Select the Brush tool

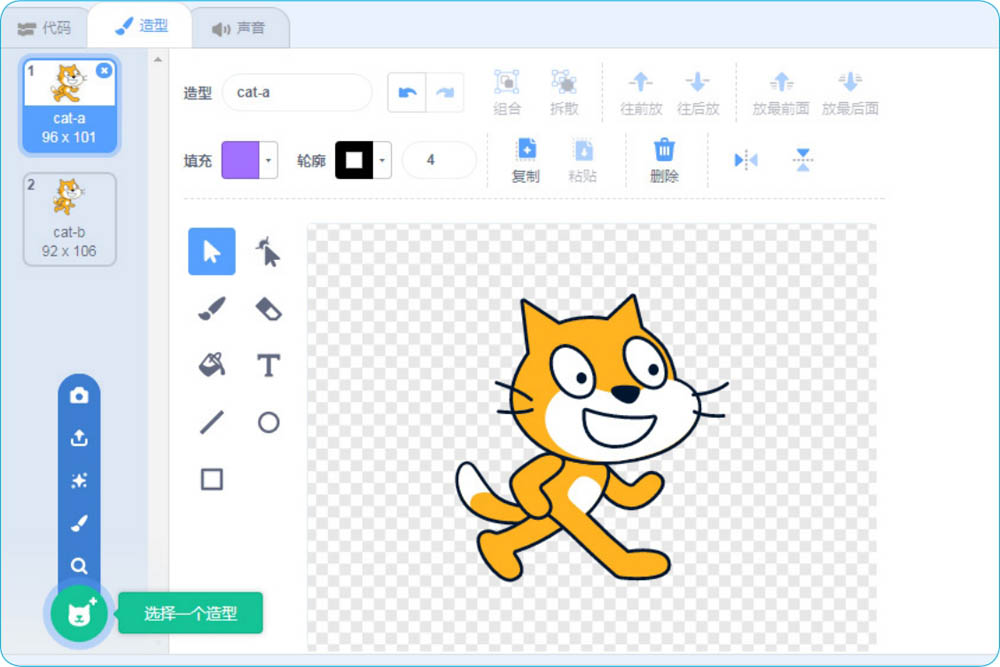point(212,309)
